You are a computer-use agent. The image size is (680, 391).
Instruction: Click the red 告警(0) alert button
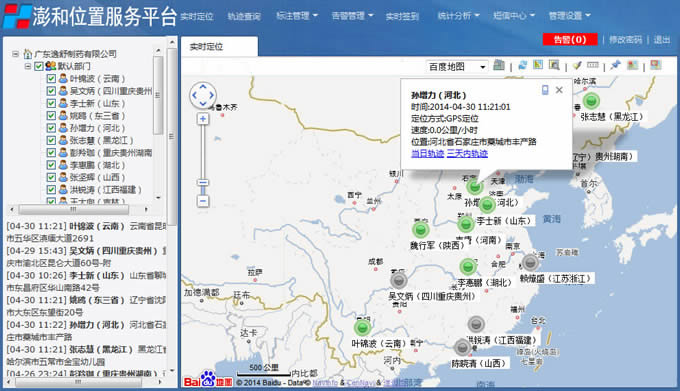pyautogui.click(x=570, y=39)
